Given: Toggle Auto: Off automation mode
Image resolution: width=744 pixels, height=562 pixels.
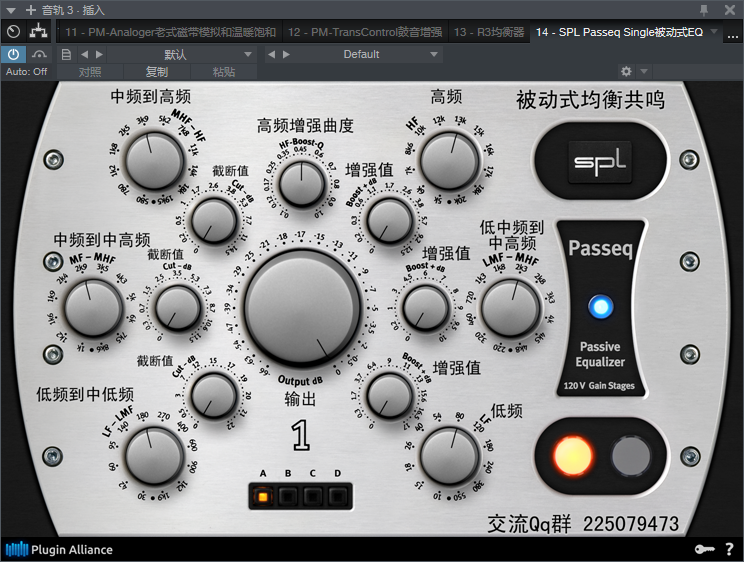Looking at the screenshot, I should pyautogui.click(x=27, y=72).
